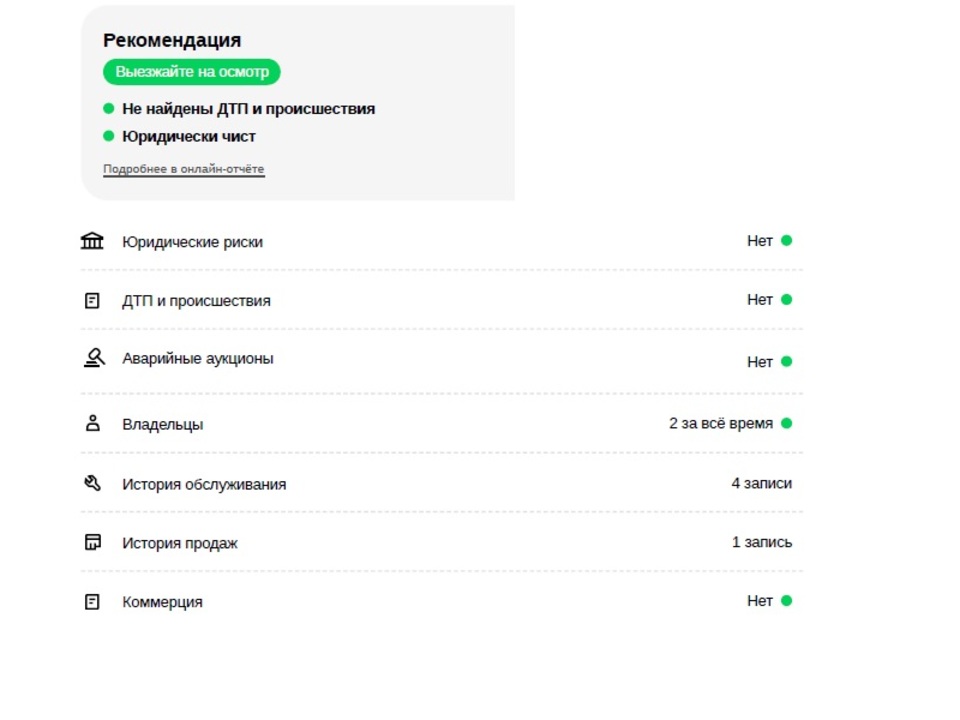Open the Подробнее в онлайн-отчёте link
Image resolution: width=960 pixels, height=720 pixels.
184,169
